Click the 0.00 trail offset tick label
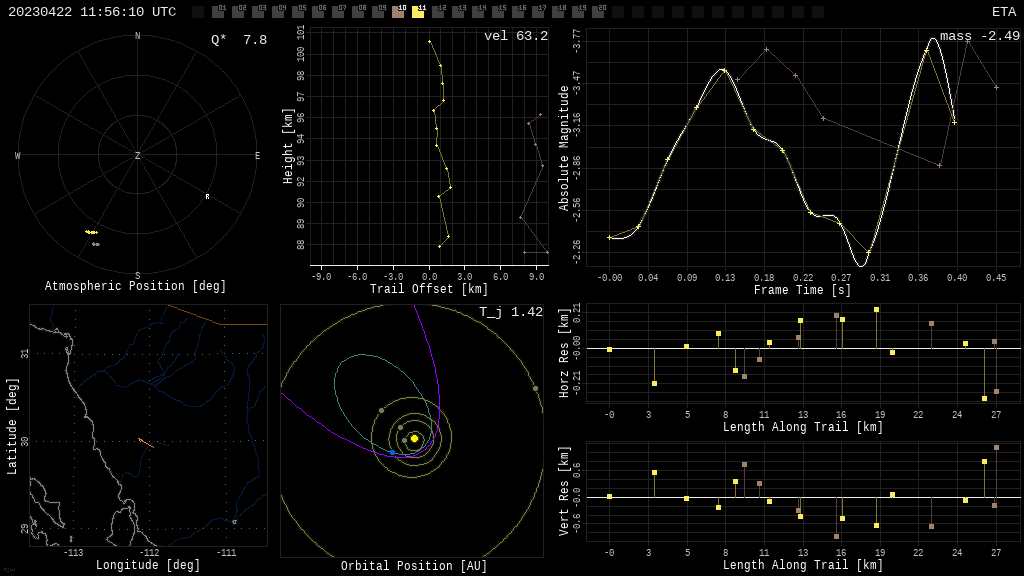 [x=429, y=277]
